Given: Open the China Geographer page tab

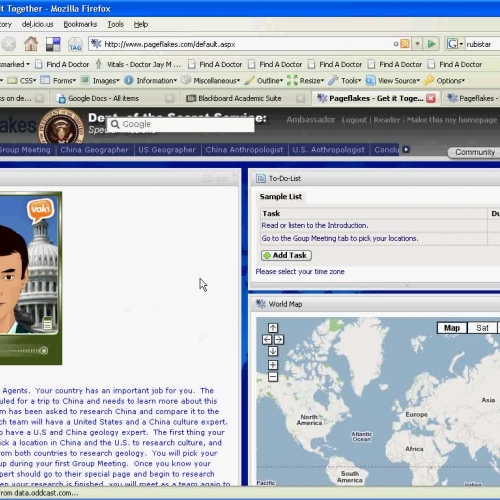Looking at the screenshot, I should [x=94, y=150].
